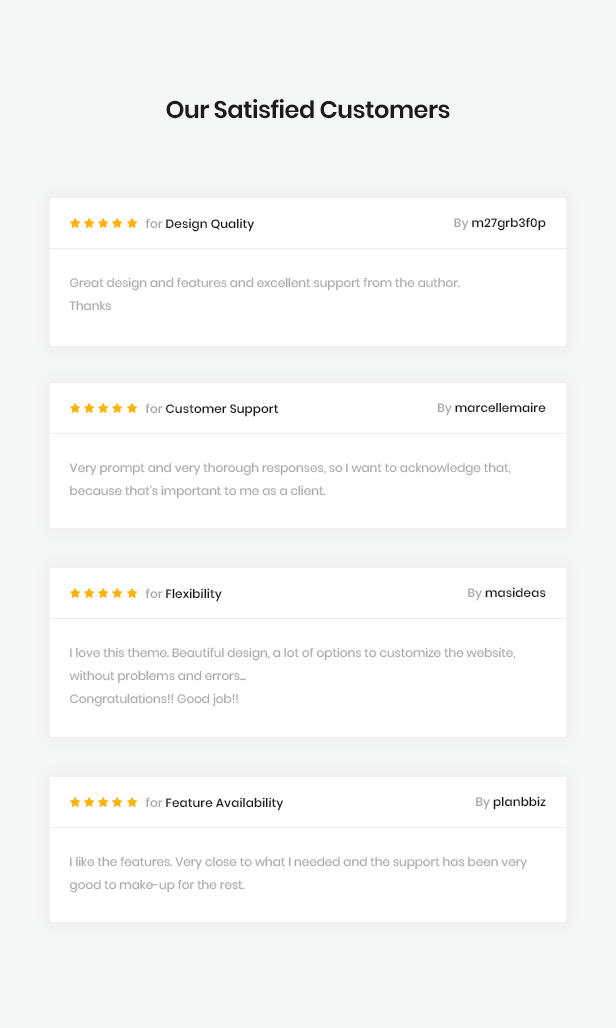
Task: Click the fifth star in the Feature Availability review
Action: click(132, 802)
